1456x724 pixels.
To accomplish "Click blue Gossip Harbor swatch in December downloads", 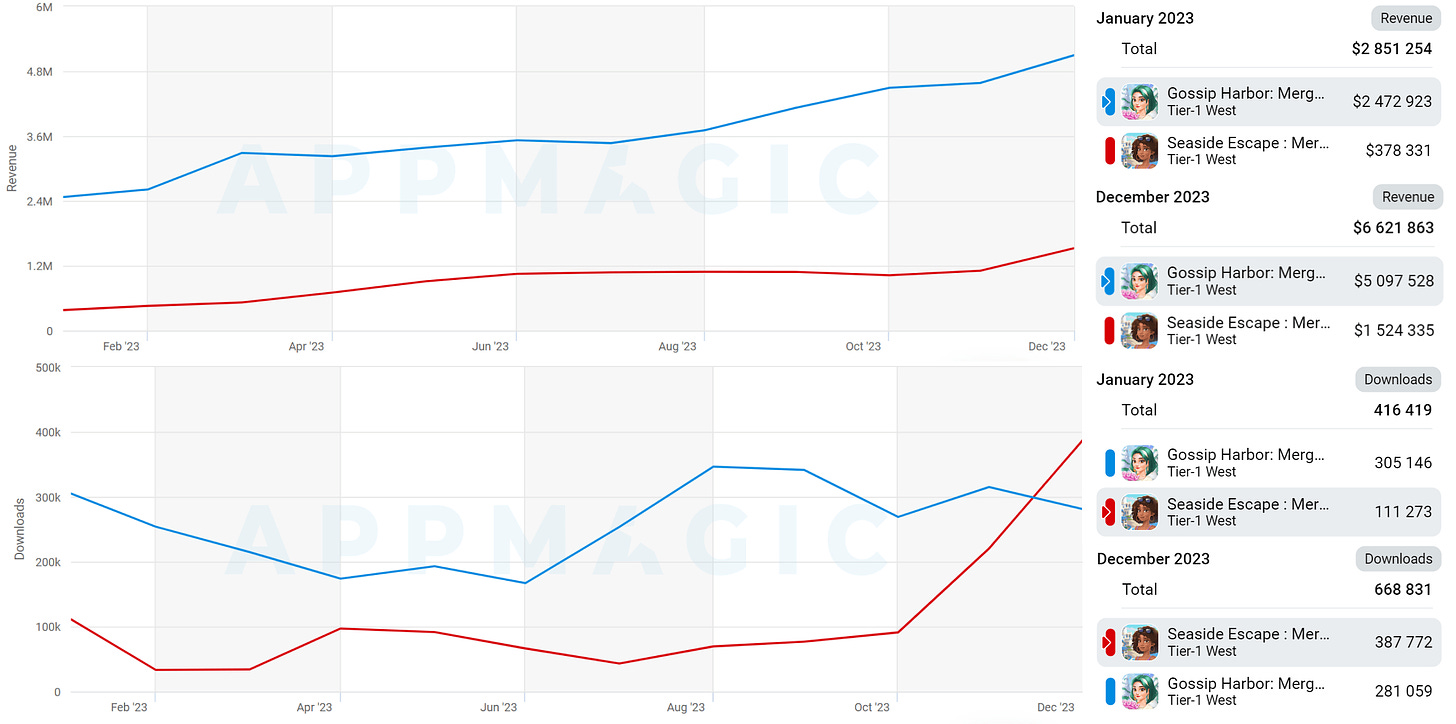I will (1109, 692).
